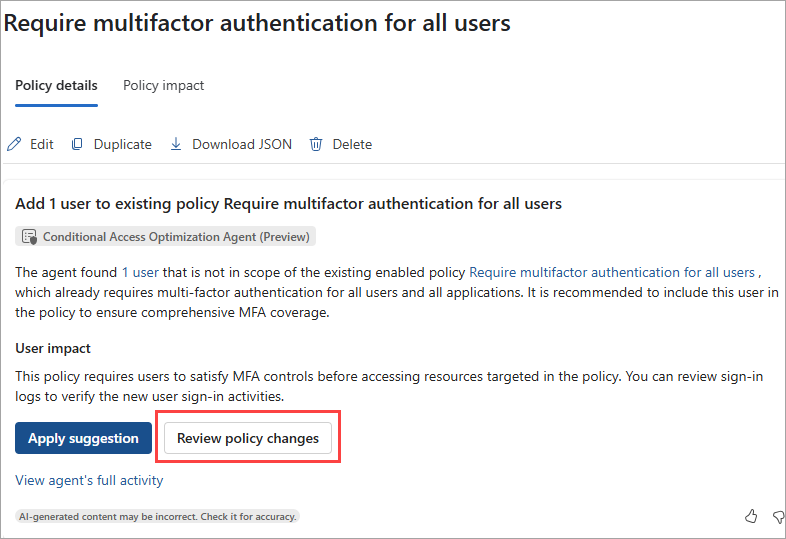The image size is (786, 539).
Task: Click the Conditional Access Optimization Agent badge icon
Action: (29, 237)
